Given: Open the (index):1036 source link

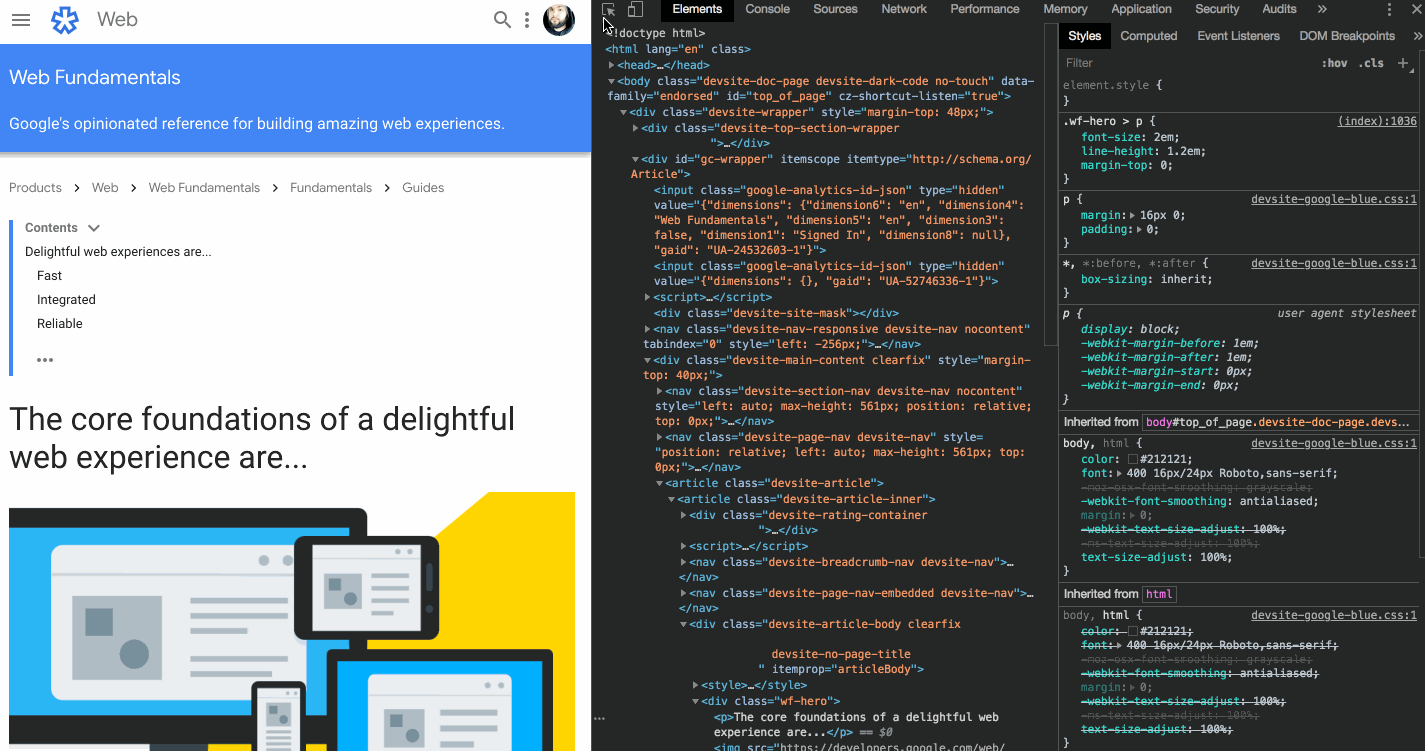Looking at the screenshot, I should pos(1377,121).
